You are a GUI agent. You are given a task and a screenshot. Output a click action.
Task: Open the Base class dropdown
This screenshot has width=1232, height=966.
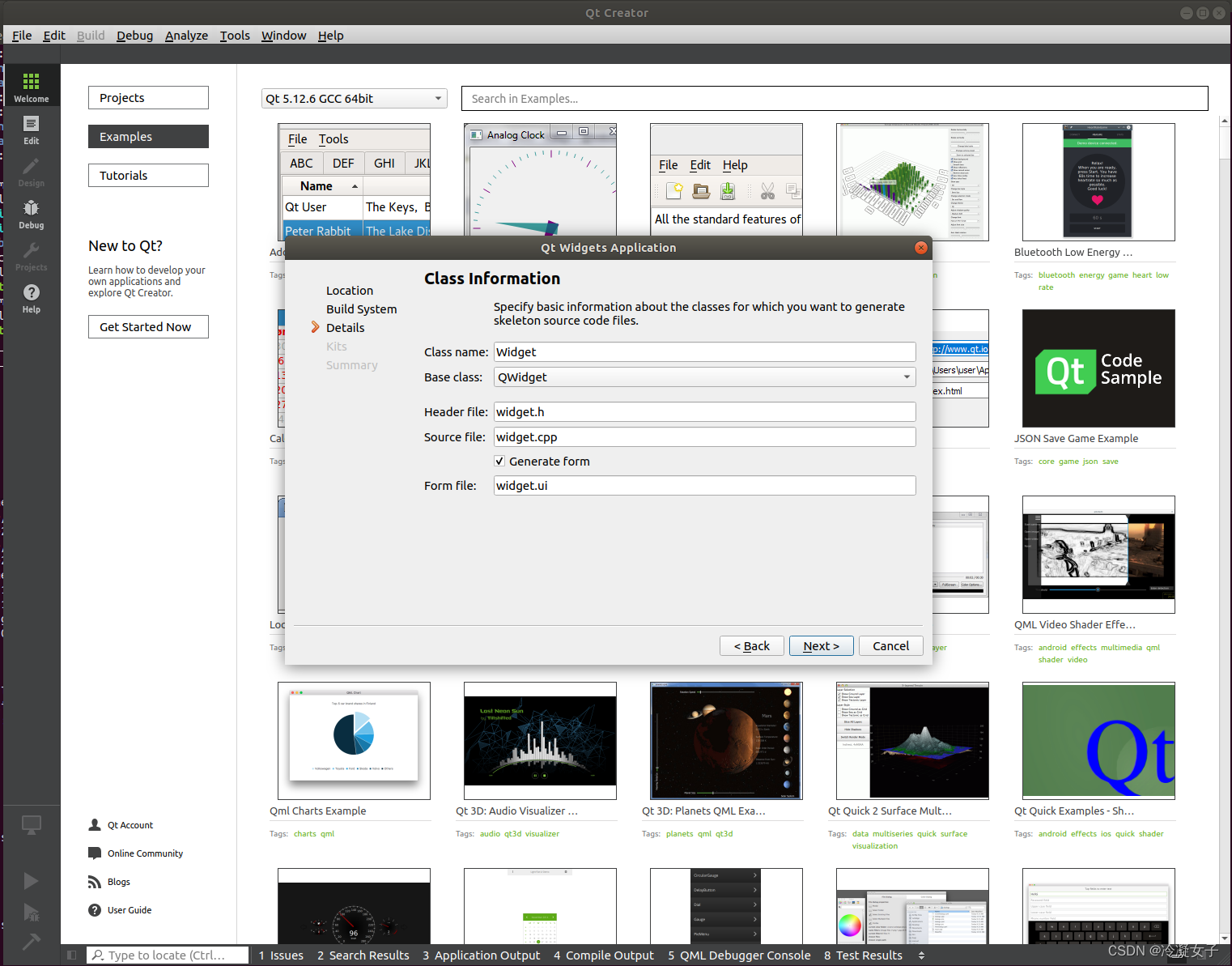[704, 377]
